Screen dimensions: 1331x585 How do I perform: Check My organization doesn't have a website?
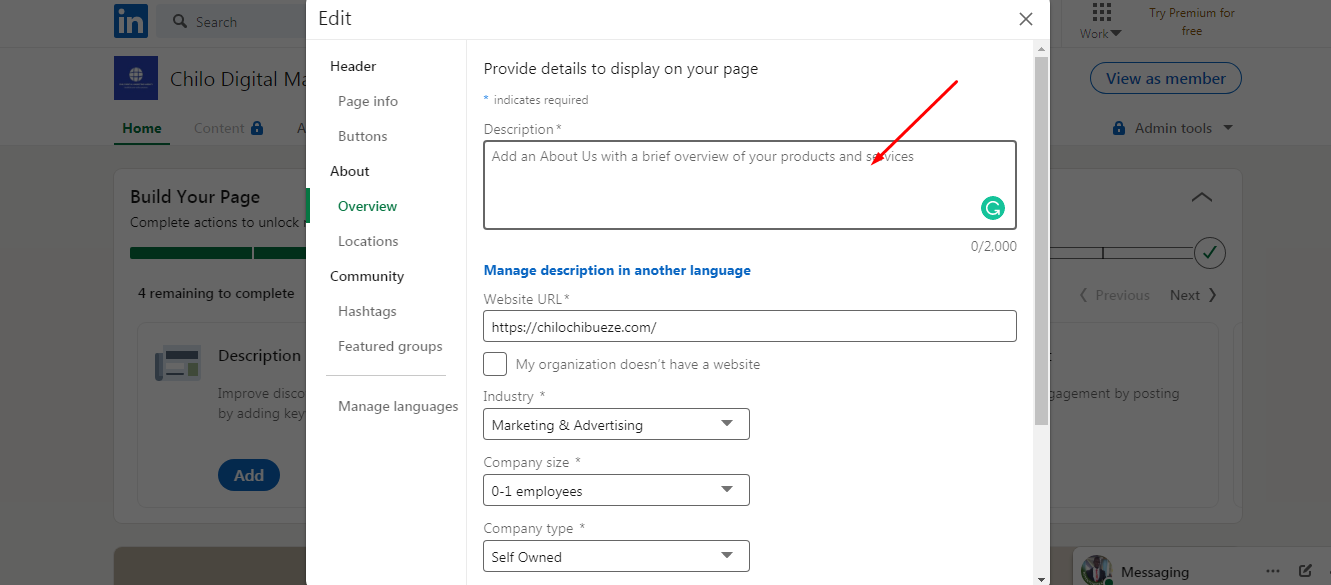495,364
